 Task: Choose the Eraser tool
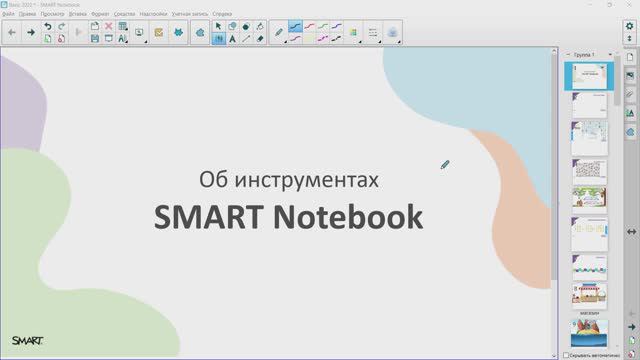[x=260, y=39]
